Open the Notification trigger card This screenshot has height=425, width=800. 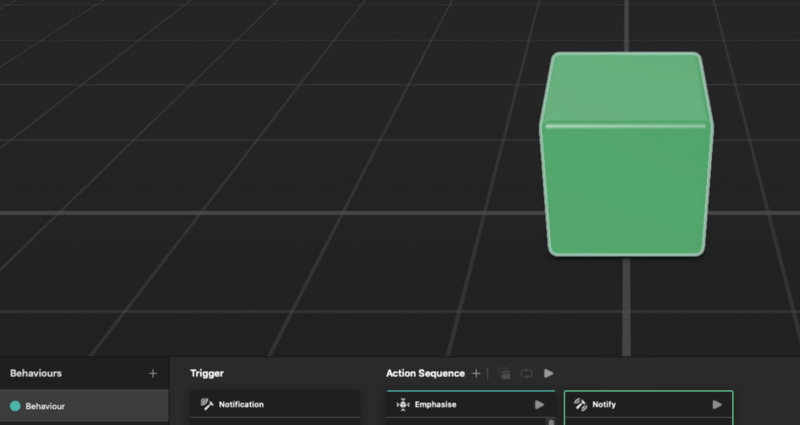tap(275, 407)
